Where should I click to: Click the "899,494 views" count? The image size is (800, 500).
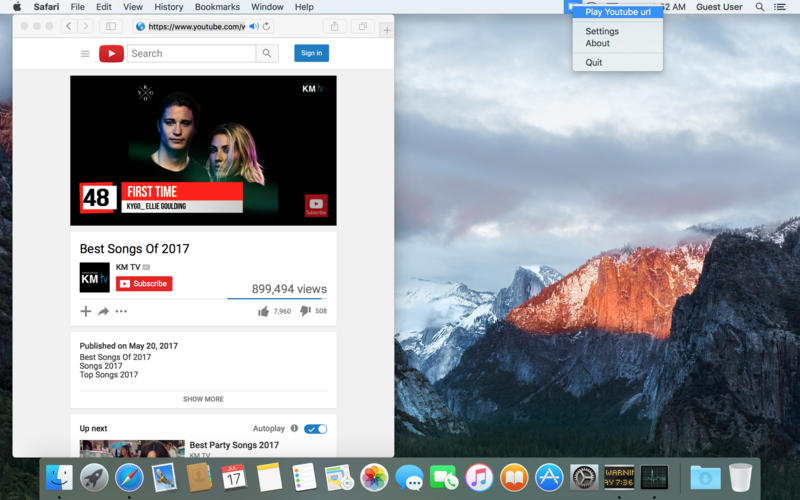289,289
